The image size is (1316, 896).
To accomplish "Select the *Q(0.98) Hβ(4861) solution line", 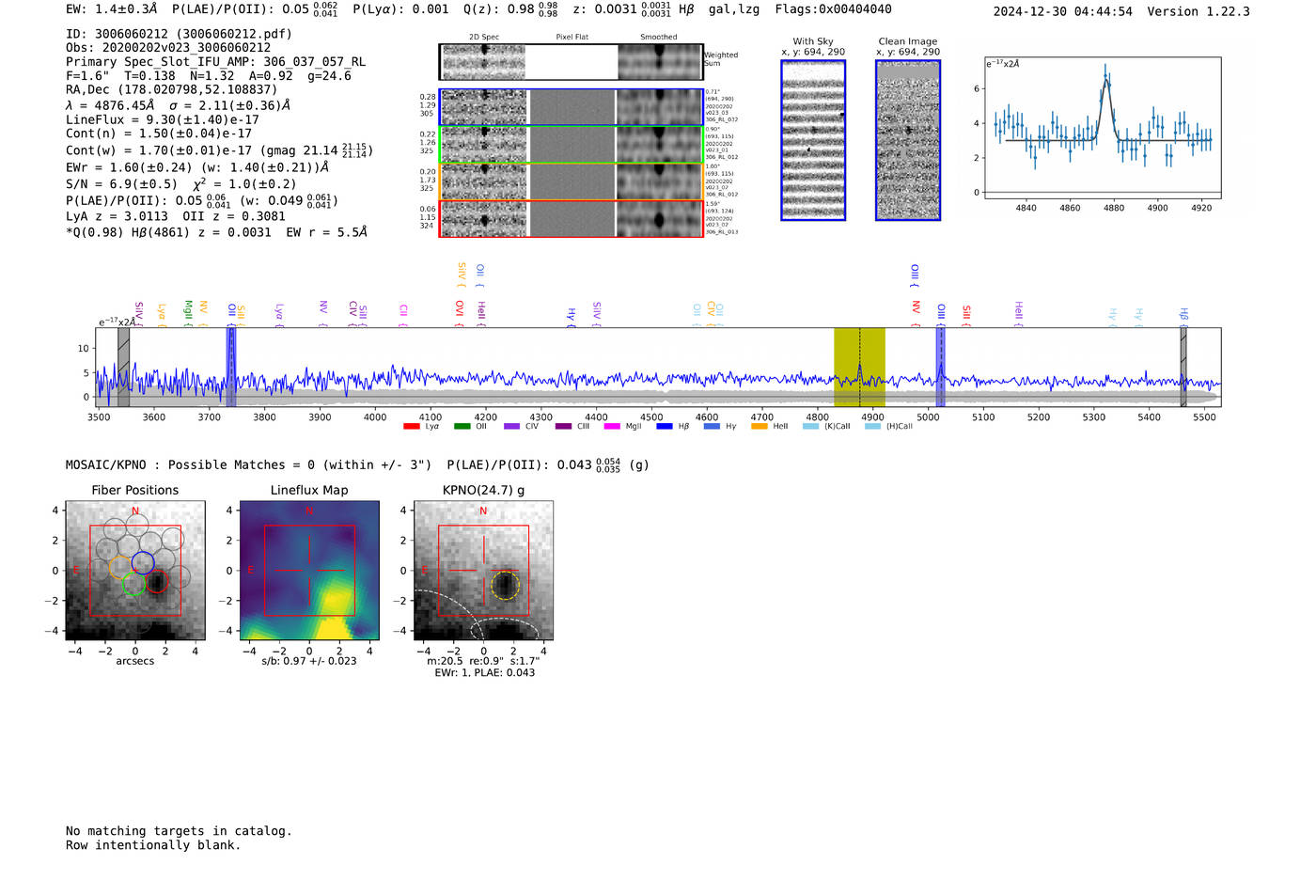I will [216, 232].
